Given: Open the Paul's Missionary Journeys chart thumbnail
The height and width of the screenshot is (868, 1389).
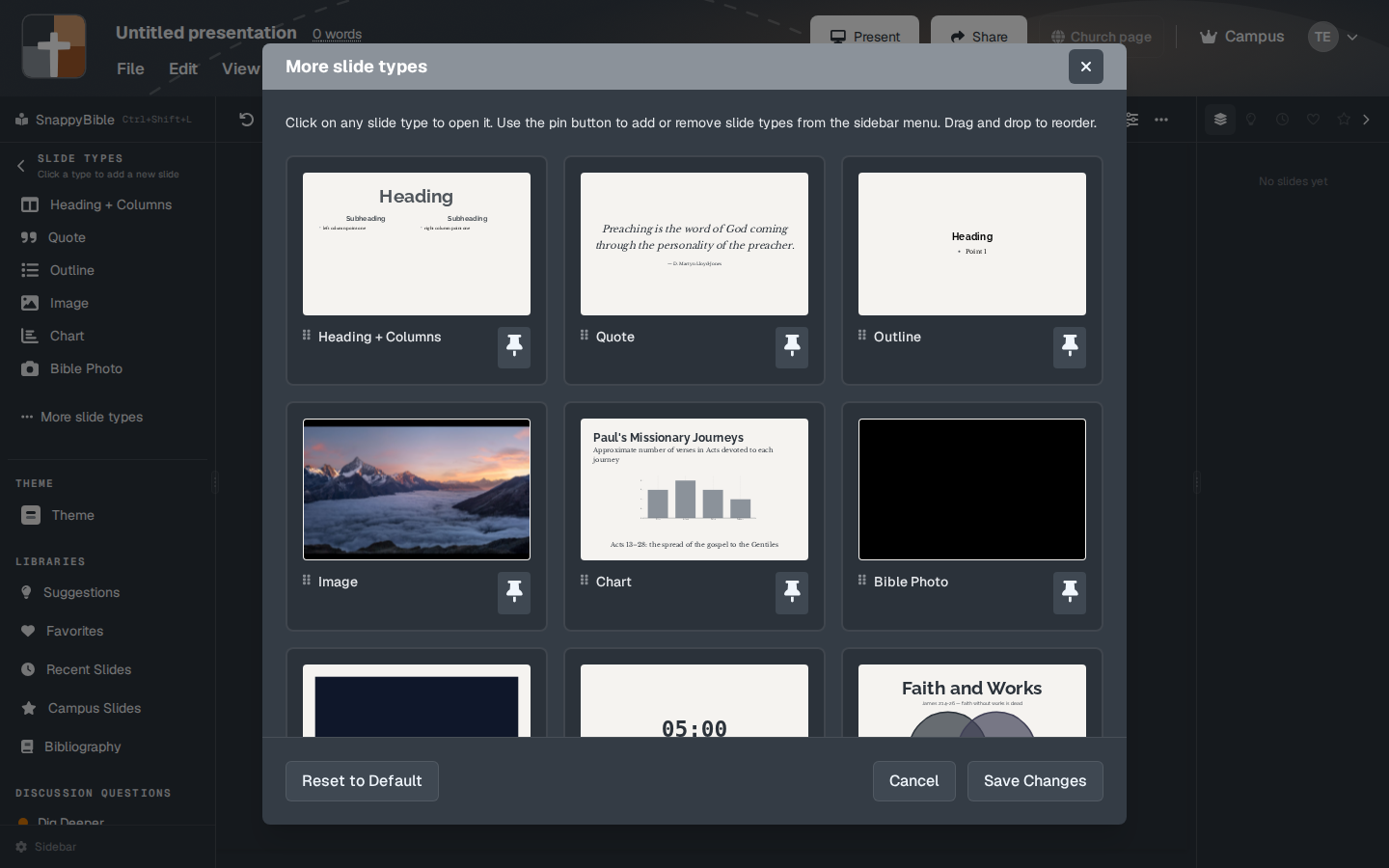Looking at the screenshot, I should coord(694,489).
